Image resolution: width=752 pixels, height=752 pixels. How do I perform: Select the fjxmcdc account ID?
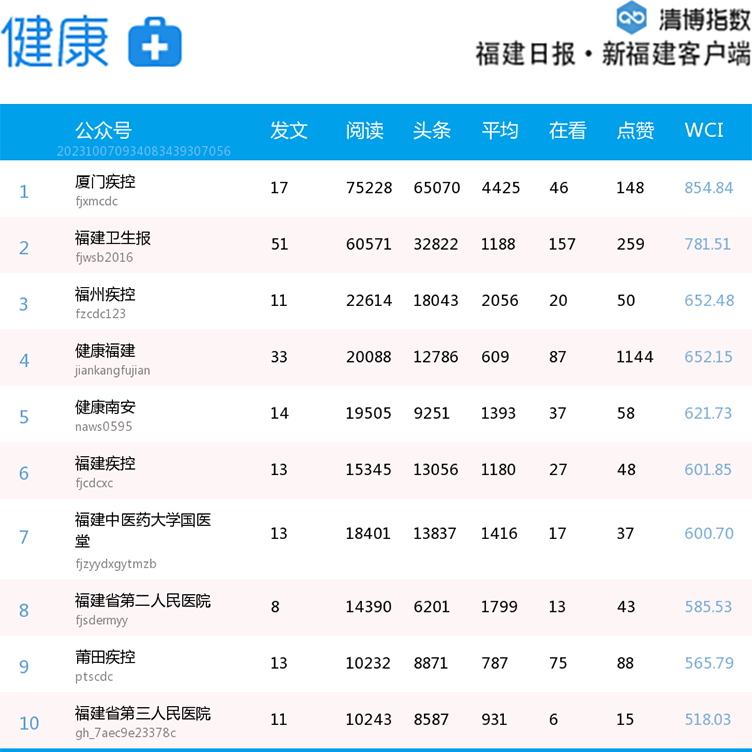(96, 201)
